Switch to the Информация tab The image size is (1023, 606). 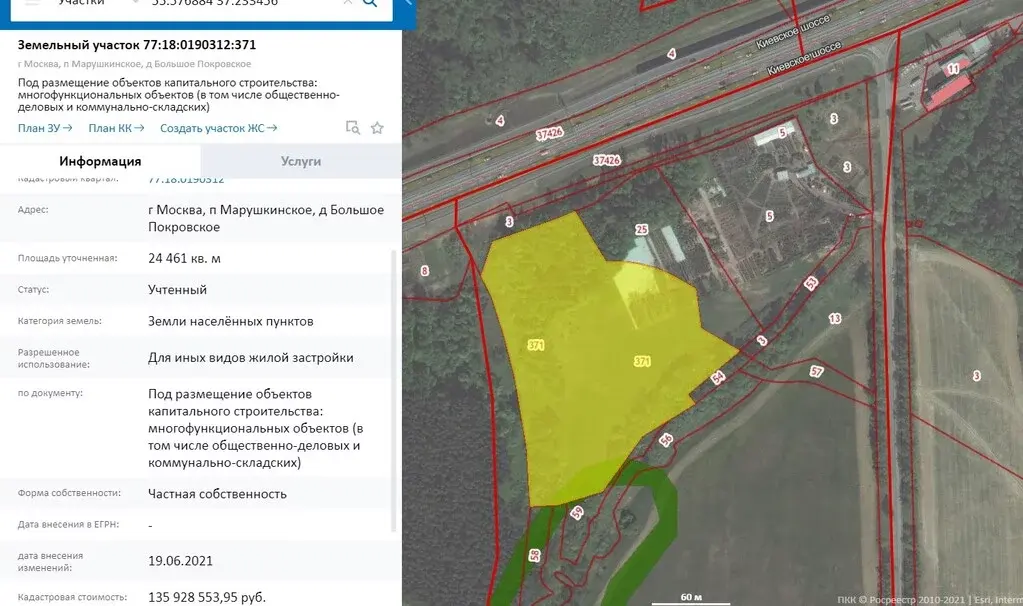[100, 161]
